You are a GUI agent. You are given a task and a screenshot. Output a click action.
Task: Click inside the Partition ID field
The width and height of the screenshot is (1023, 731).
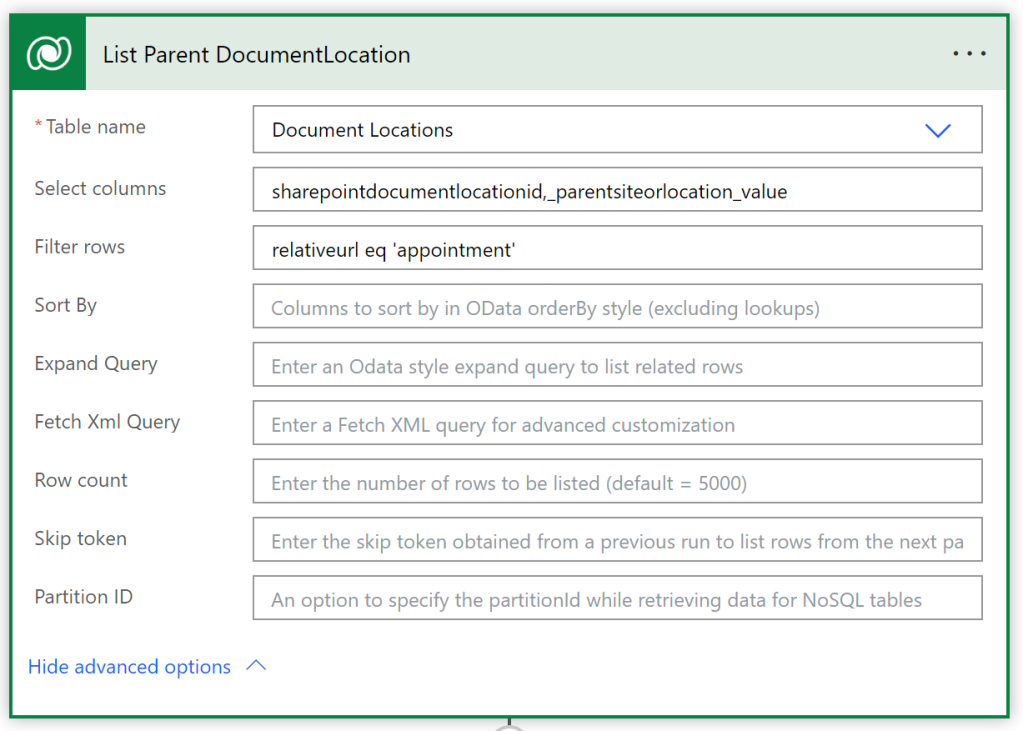617,600
